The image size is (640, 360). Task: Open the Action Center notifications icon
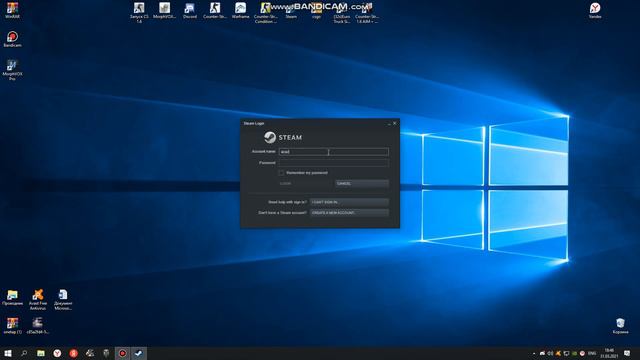627,353
